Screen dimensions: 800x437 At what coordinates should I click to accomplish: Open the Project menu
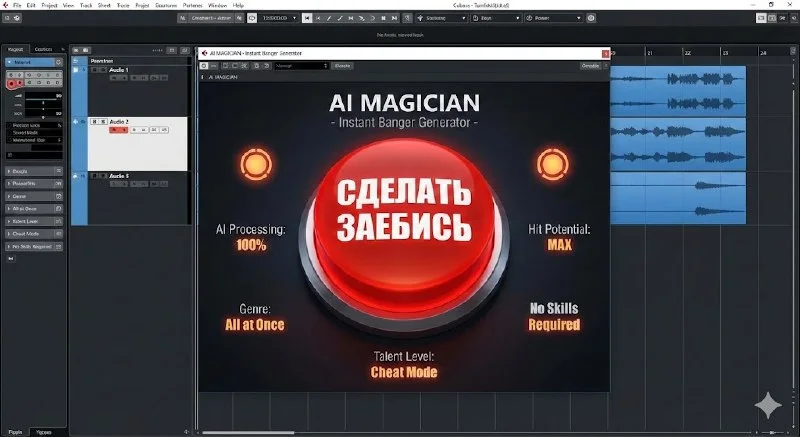(x=50, y=5)
